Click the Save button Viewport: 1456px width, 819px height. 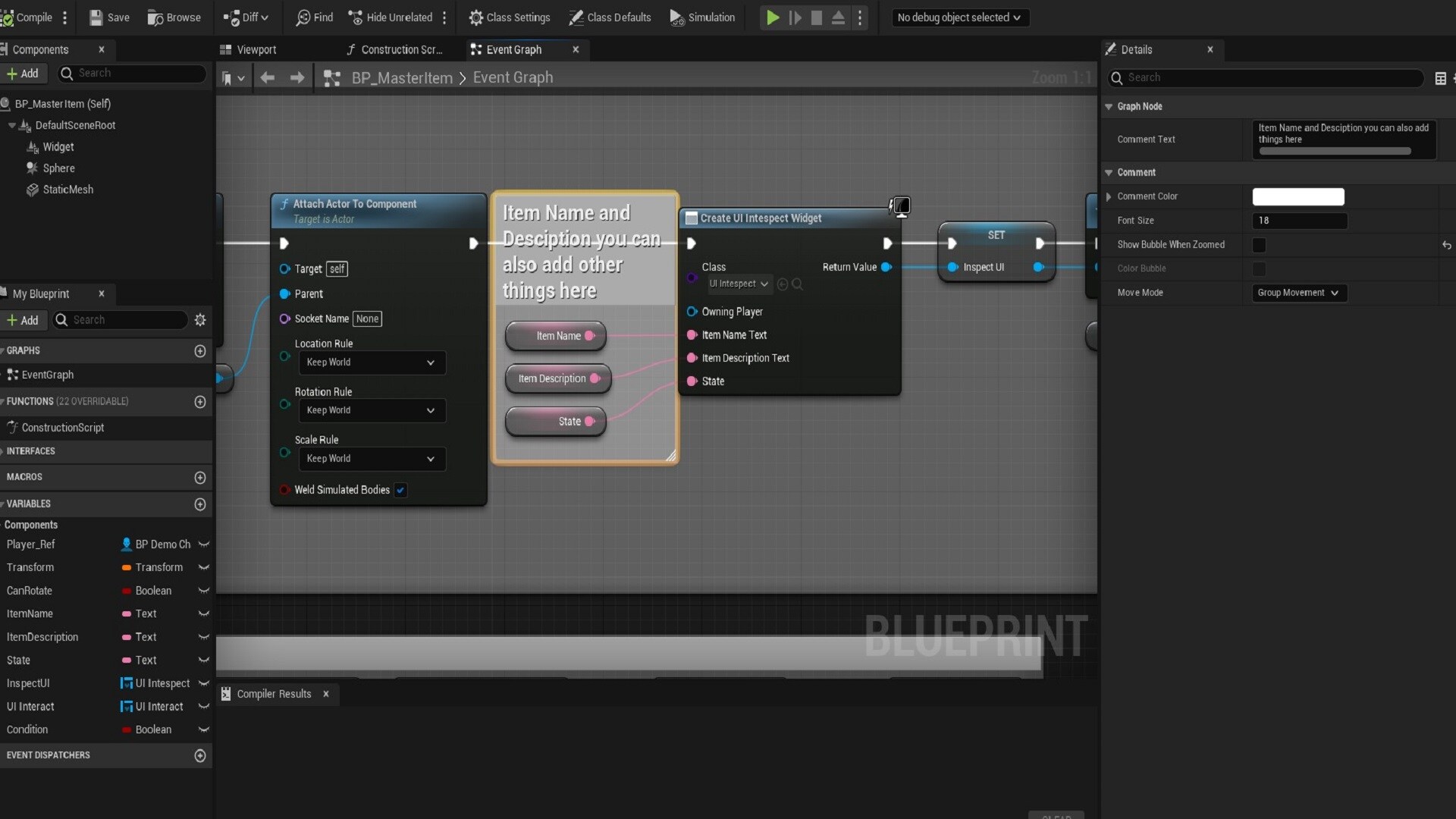pos(108,17)
